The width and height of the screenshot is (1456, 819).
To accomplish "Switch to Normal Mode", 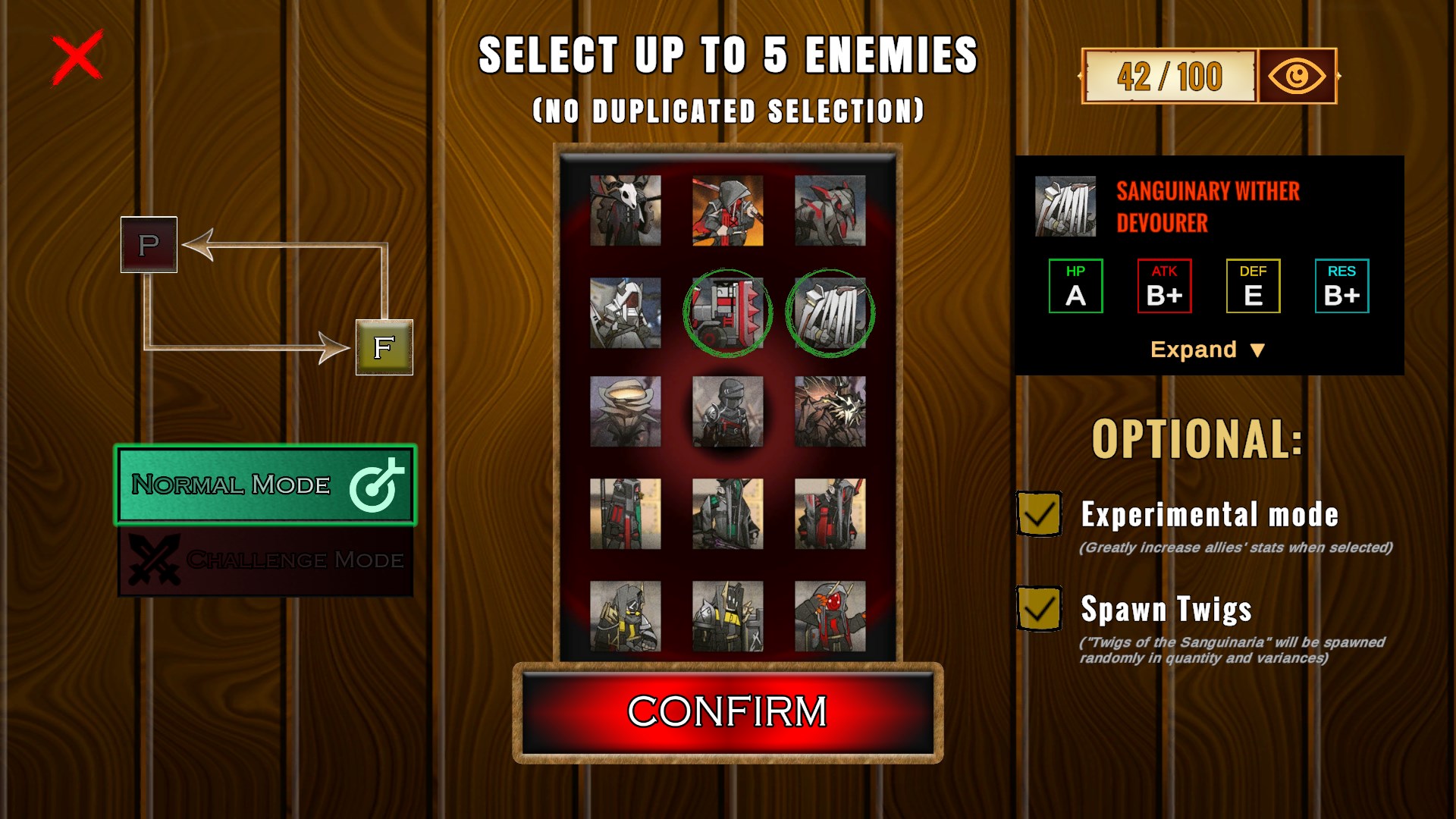I will [265, 485].
